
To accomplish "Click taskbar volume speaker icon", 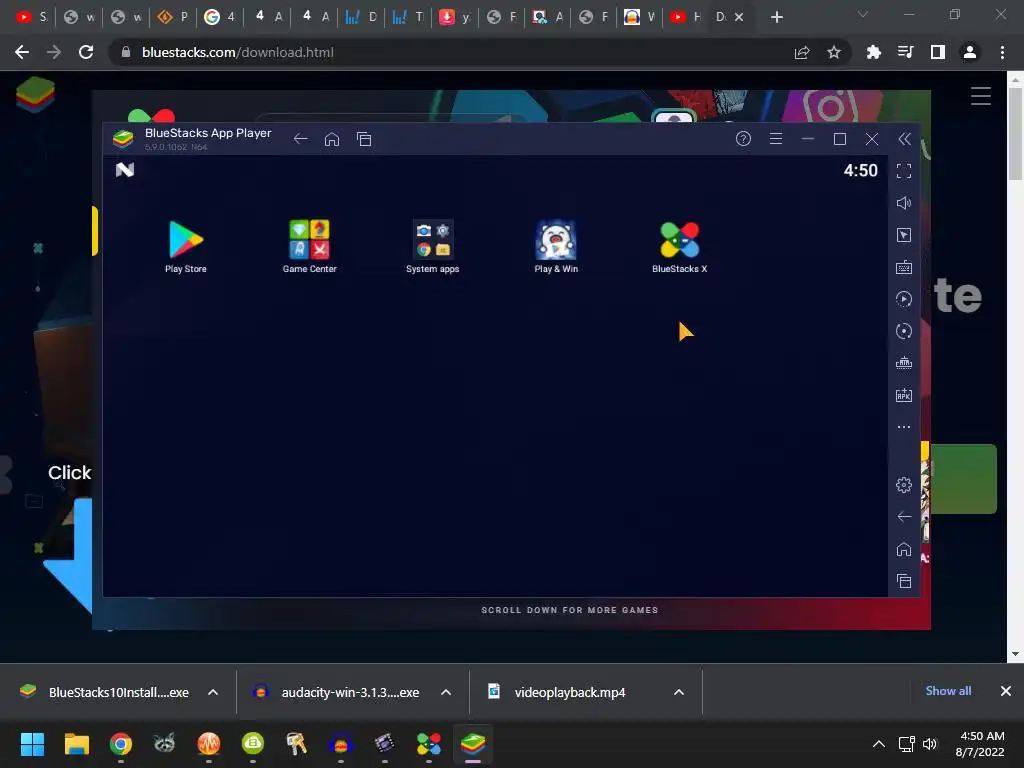I will (930, 744).
